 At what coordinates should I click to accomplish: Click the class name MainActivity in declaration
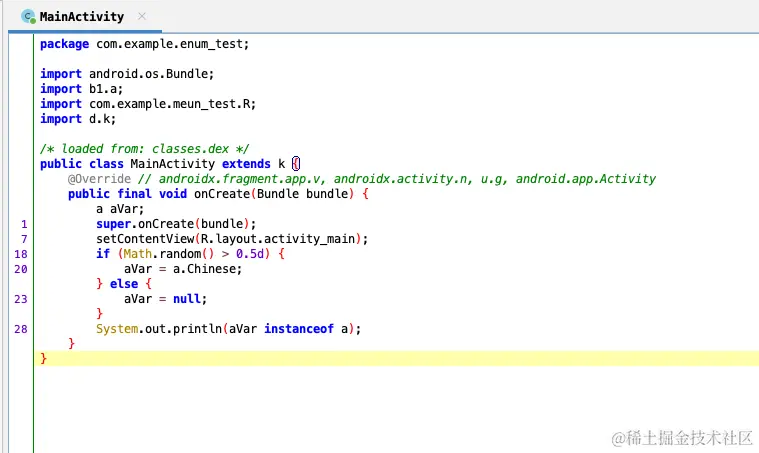(172, 164)
